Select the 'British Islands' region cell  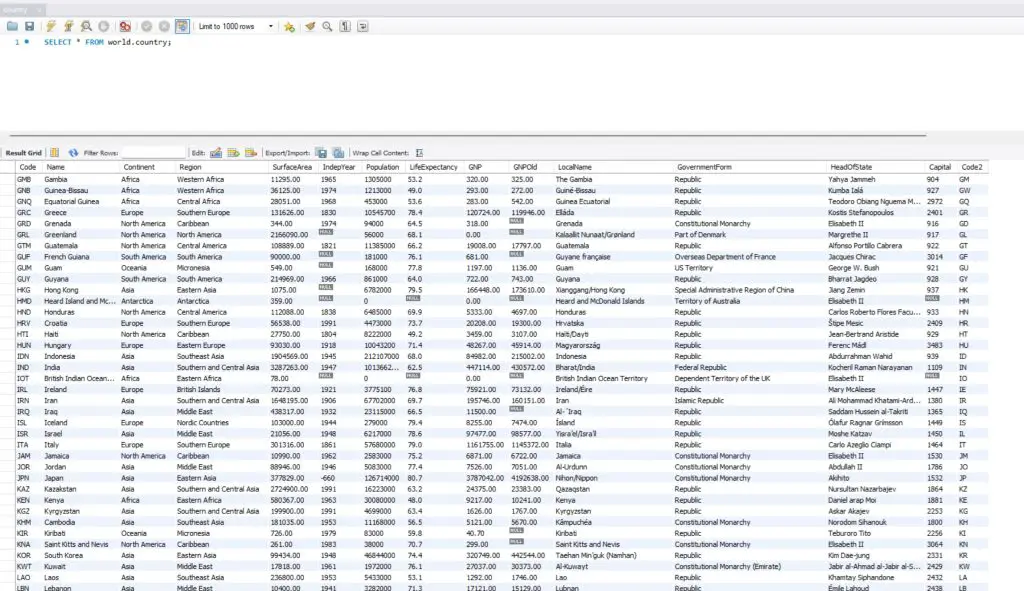tap(199, 389)
